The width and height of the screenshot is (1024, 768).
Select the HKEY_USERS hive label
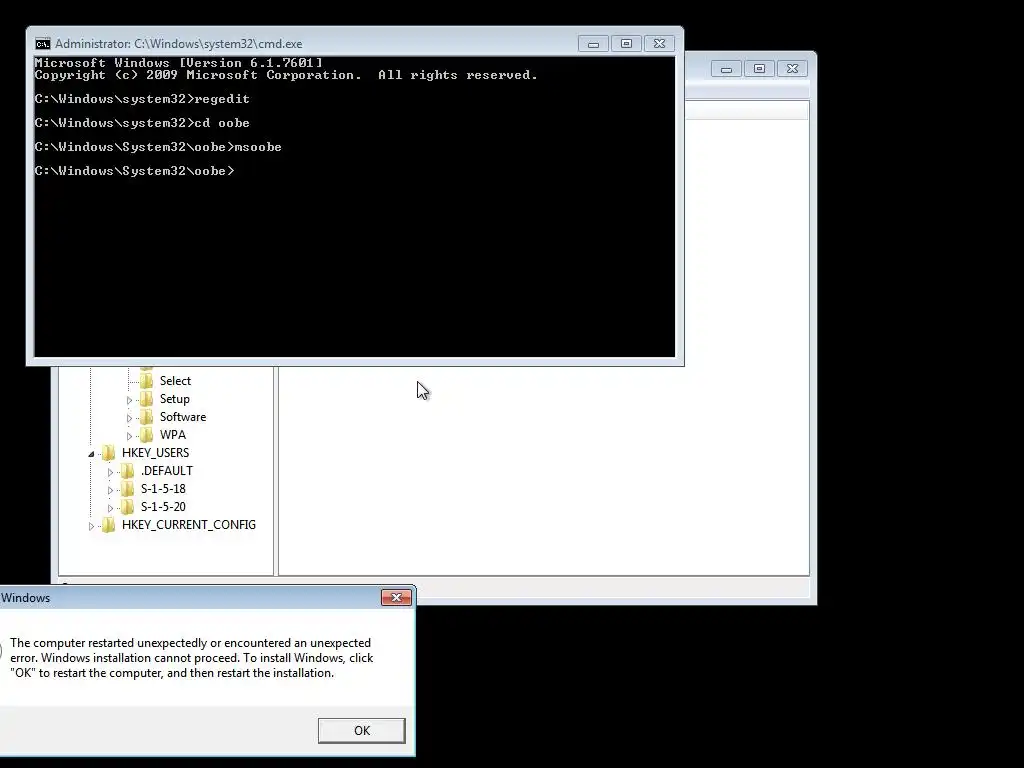(x=155, y=453)
